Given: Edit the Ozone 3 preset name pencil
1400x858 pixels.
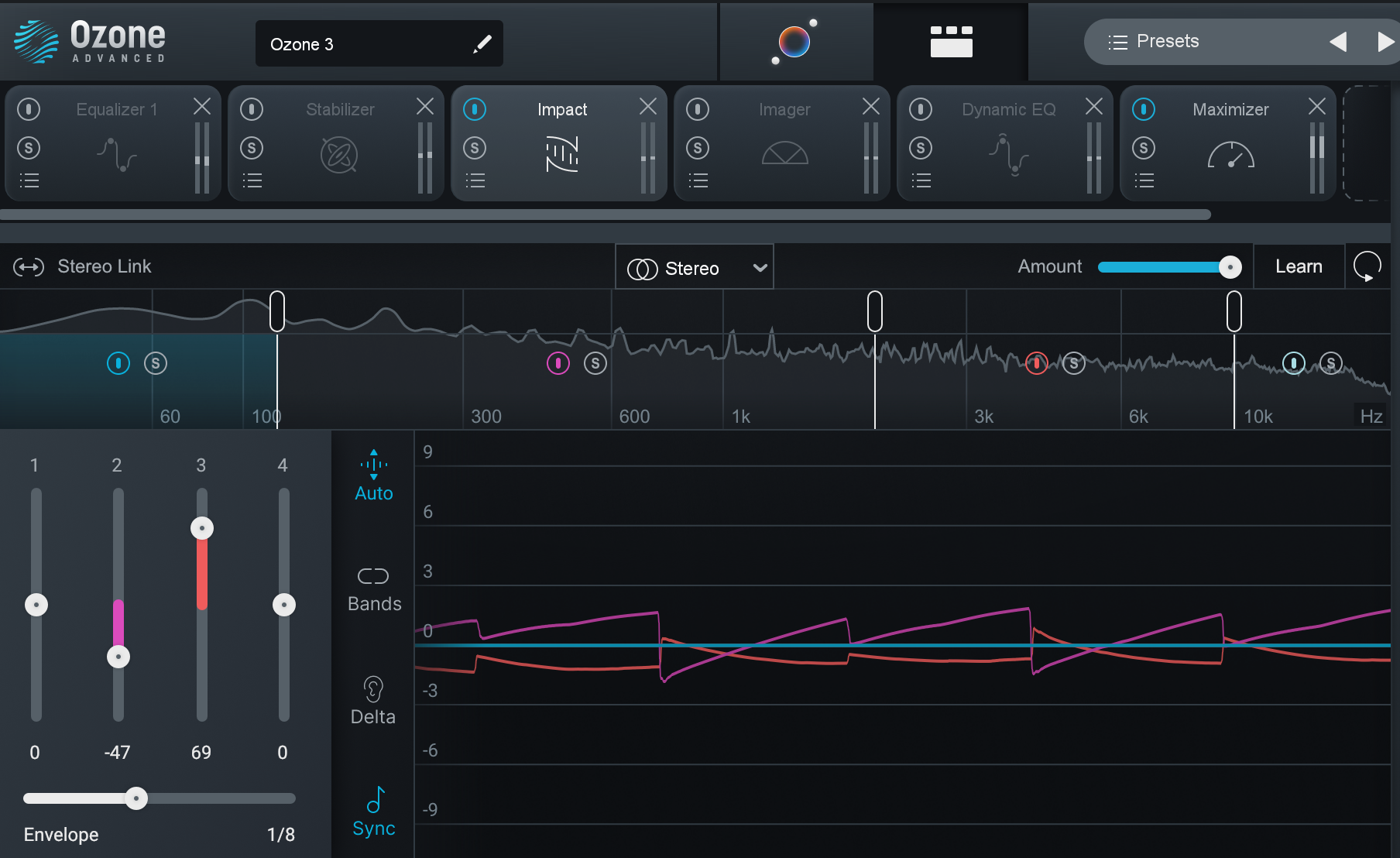Looking at the screenshot, I should click(482, 44).
